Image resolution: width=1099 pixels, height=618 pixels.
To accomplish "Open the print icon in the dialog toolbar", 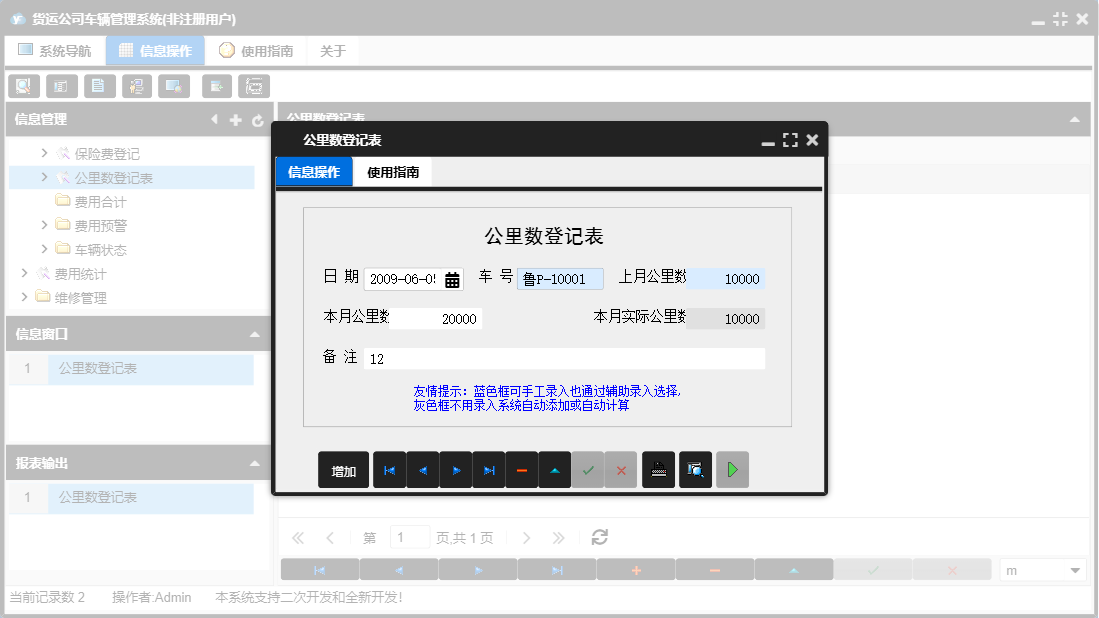I will [x=658, y=469].
